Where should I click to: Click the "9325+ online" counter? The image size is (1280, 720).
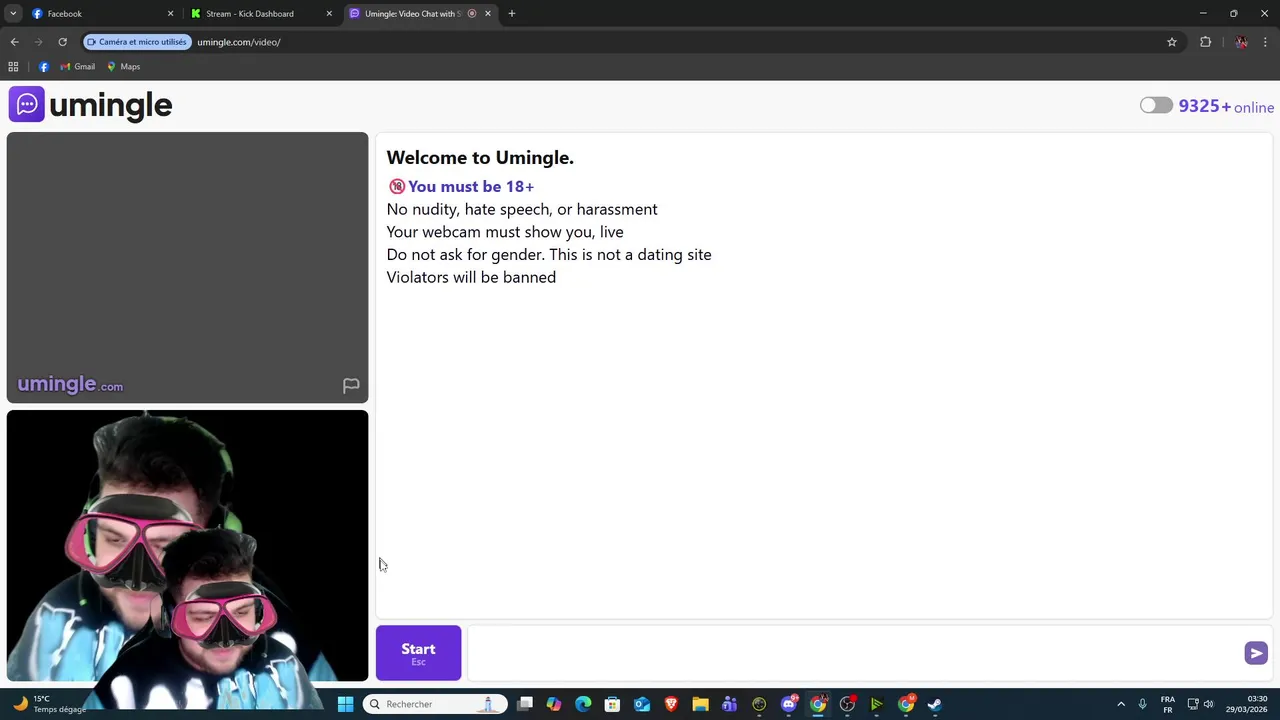[1226, 106]
